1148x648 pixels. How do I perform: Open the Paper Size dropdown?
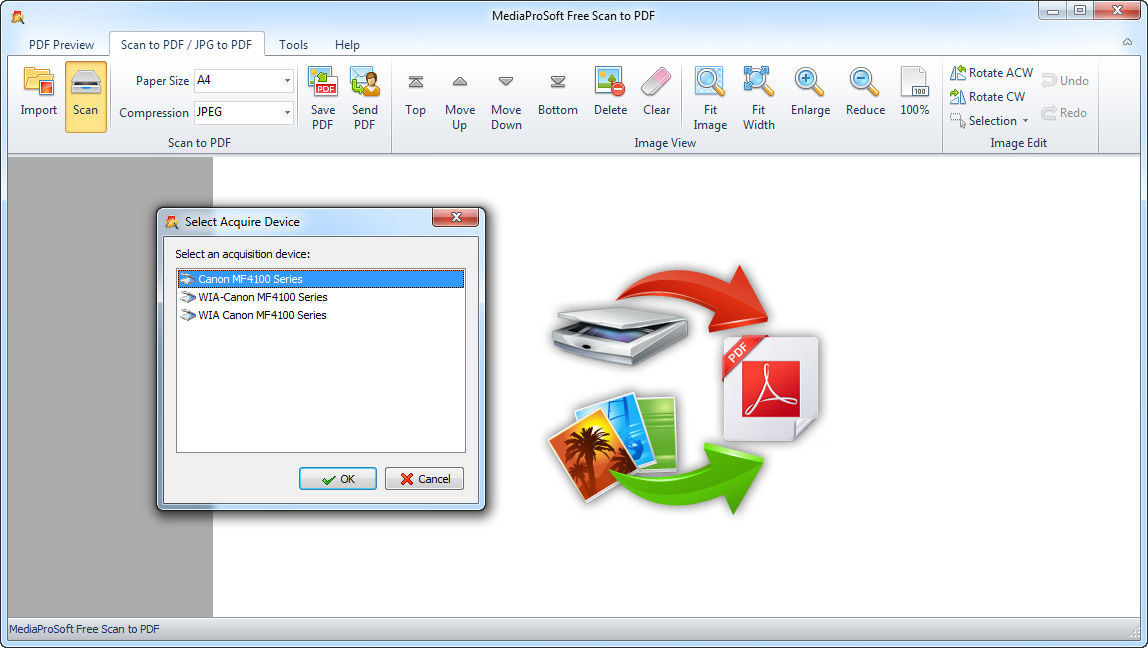click(287, 81)
